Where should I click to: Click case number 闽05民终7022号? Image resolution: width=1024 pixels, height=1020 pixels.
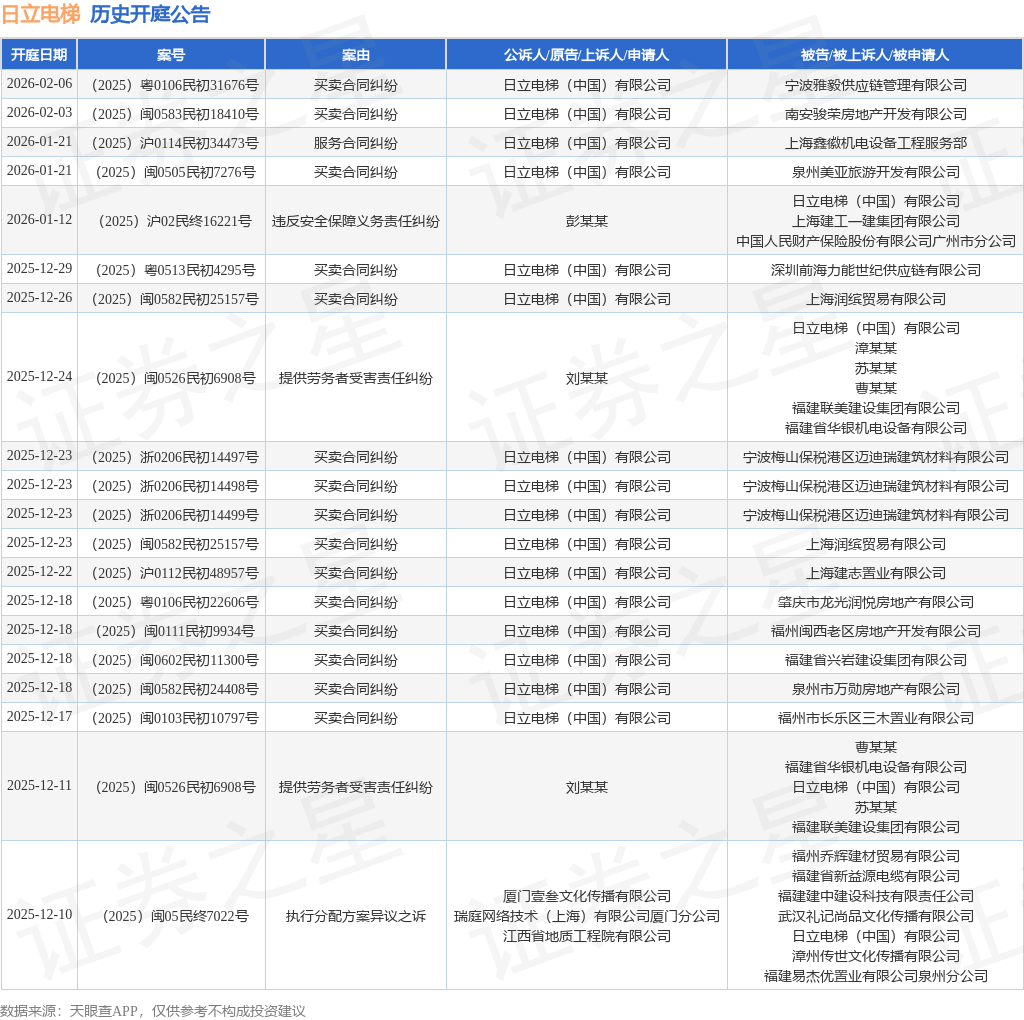[199, 916]
